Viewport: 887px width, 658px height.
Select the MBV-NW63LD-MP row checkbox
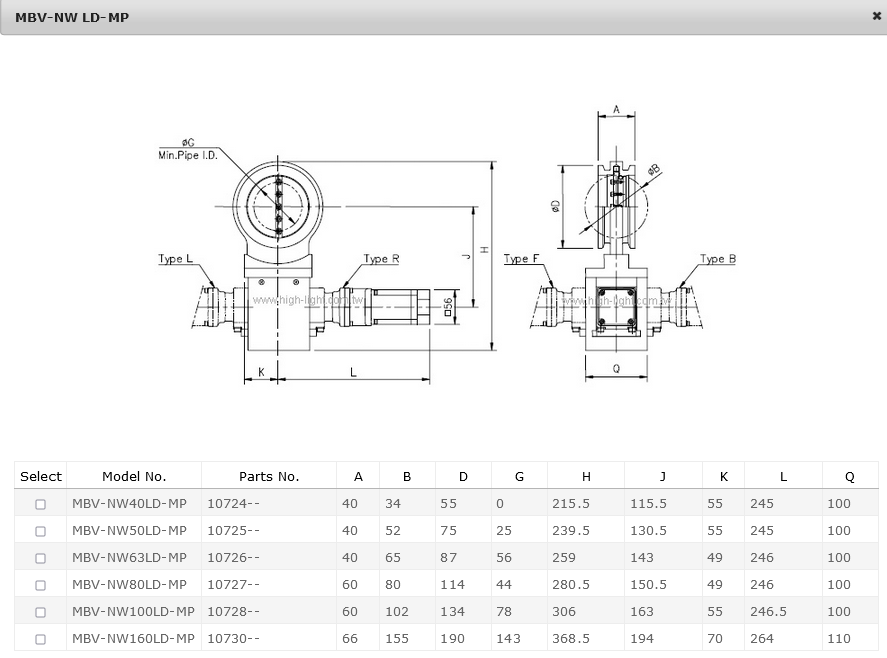point(41,558)
